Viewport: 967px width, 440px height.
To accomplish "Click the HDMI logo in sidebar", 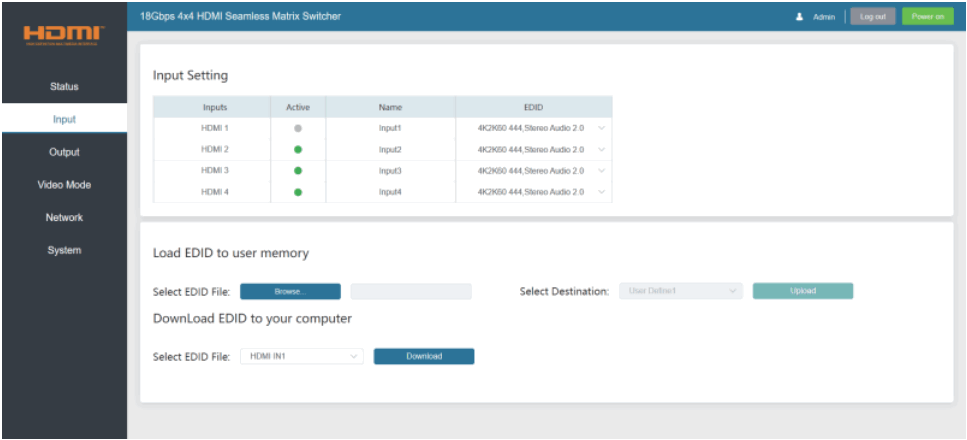I will 64,35.
